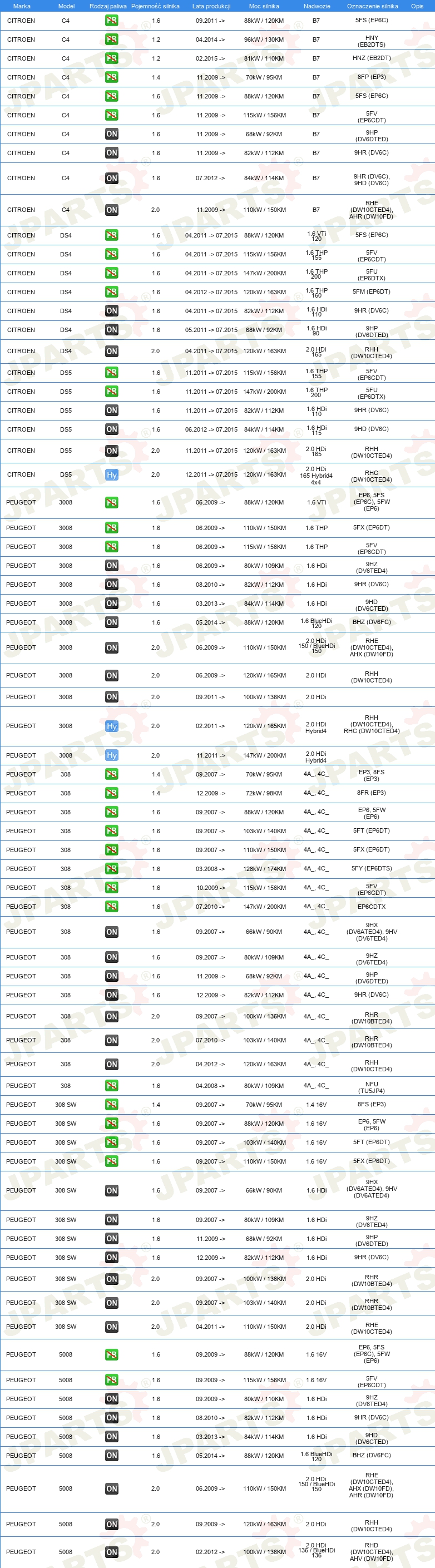Click the Nadwozie column header
Viewport: 435px width, 1568px height.
(317, 6)
